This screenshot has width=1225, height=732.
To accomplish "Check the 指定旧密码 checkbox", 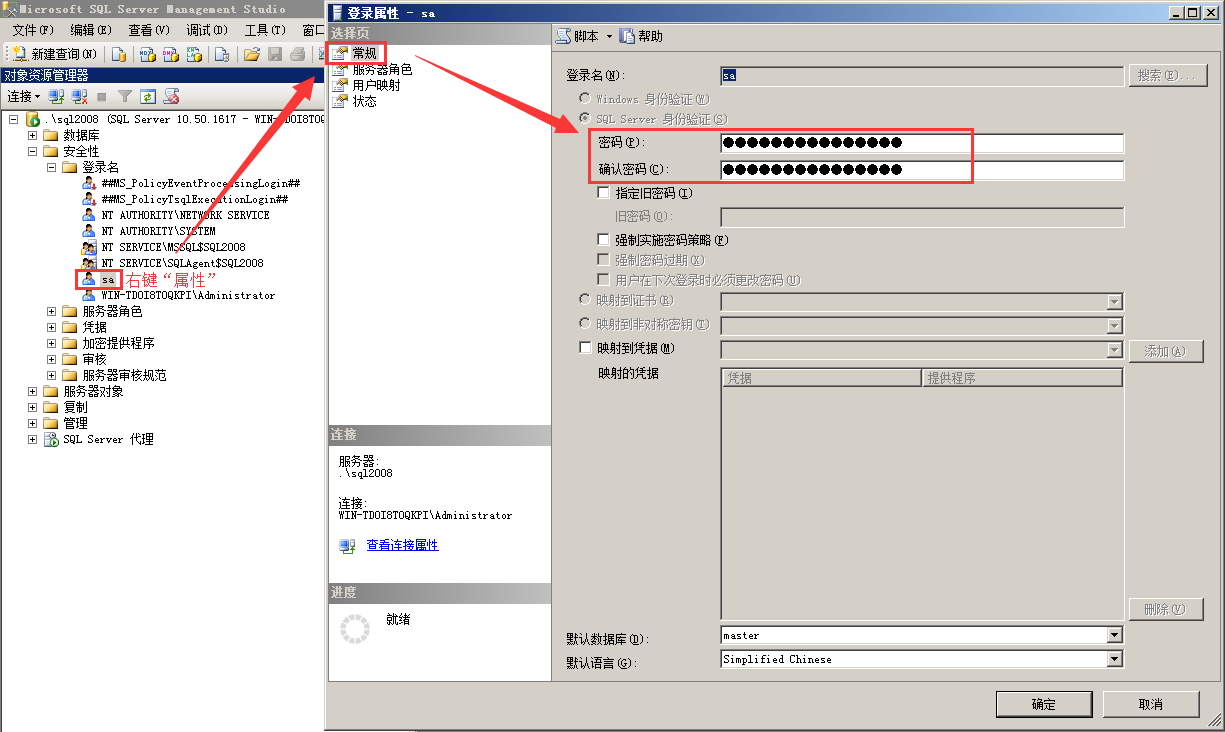I will pos(603,193).
